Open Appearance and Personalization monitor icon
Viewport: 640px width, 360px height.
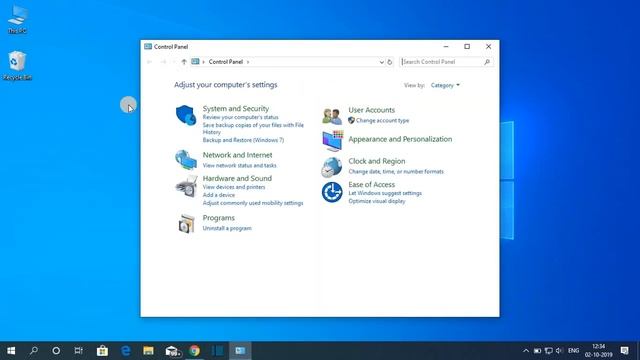(x=333, y=141)
